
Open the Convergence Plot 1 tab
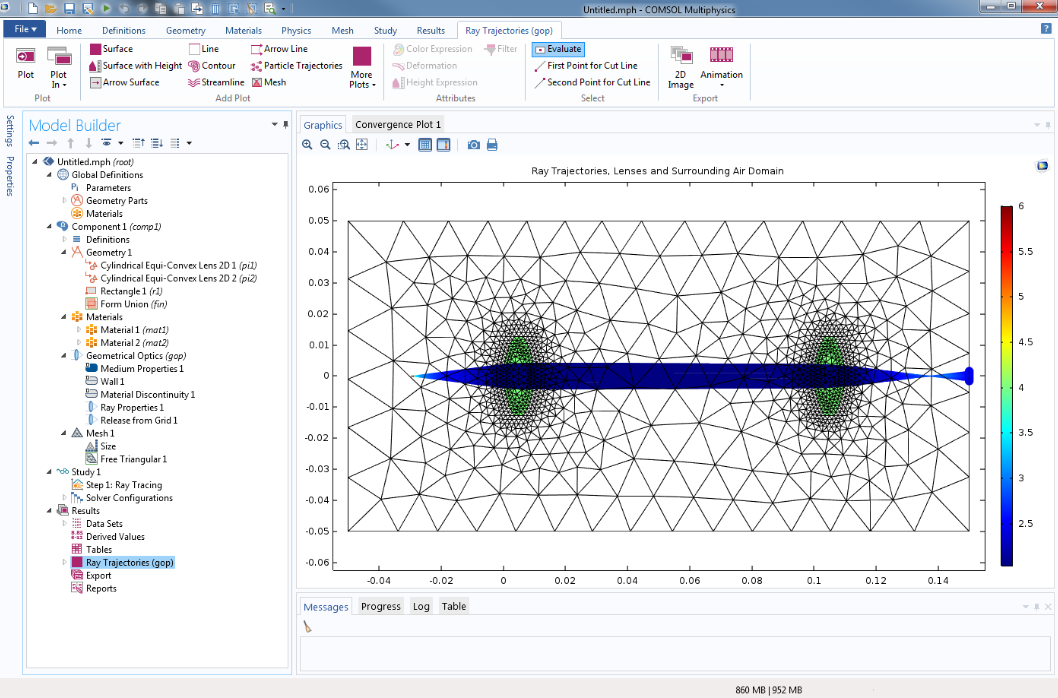pos(397,124)
